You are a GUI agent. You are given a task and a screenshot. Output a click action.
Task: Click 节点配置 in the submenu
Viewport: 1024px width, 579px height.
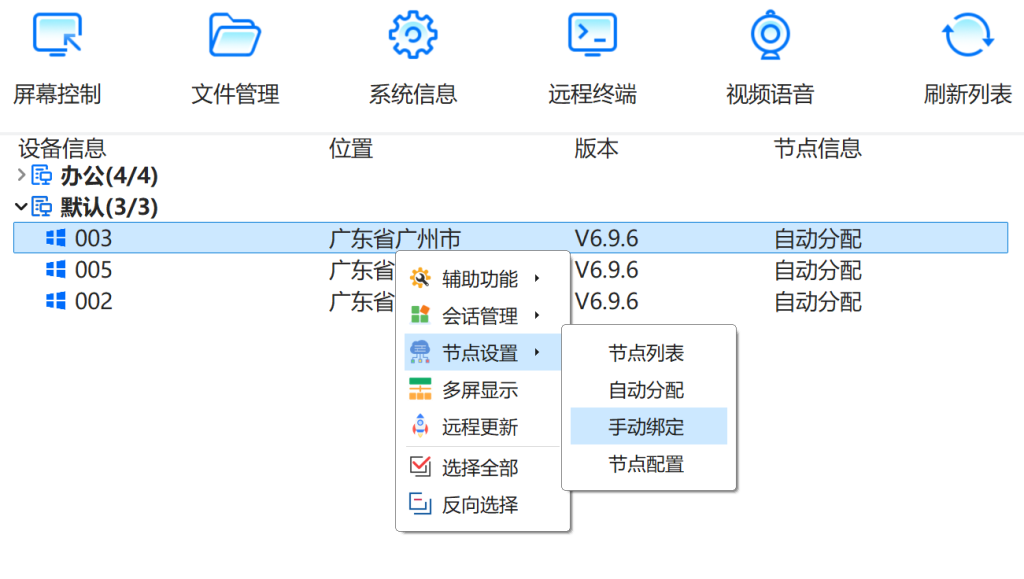[x=647, y=464]
